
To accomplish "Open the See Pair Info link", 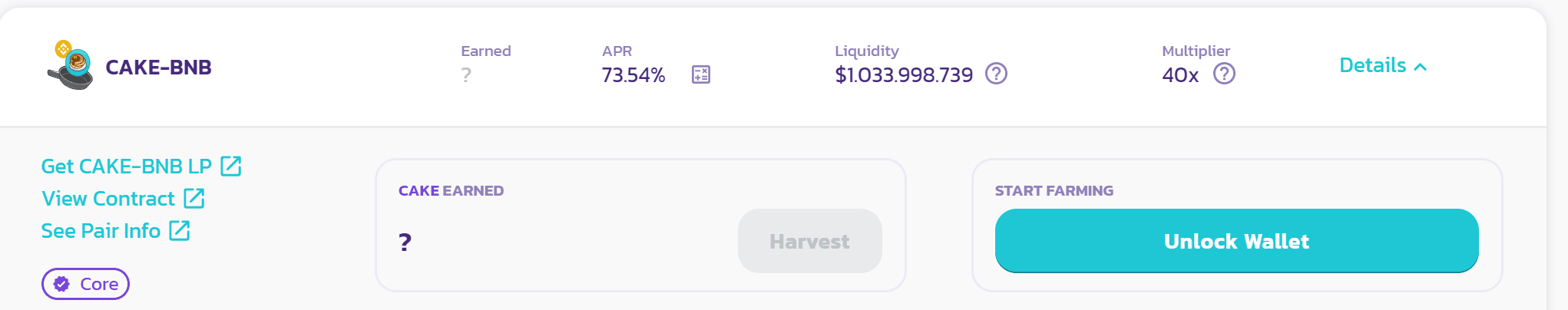I will click(x=101, y=231).
